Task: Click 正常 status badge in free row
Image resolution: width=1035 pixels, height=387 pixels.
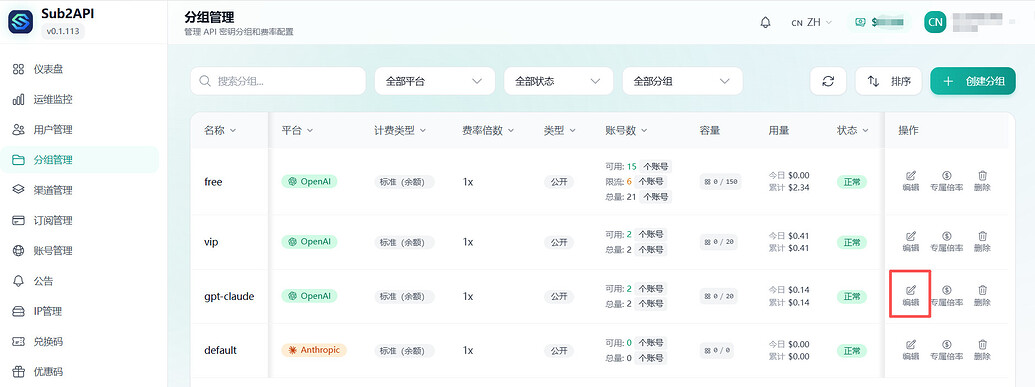Action: [851, 182]
